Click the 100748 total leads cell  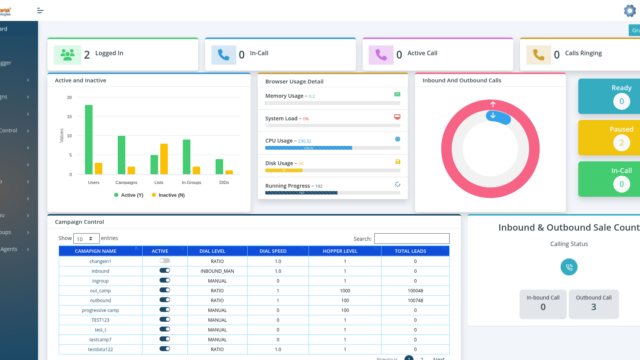click(x=415, y=300)
